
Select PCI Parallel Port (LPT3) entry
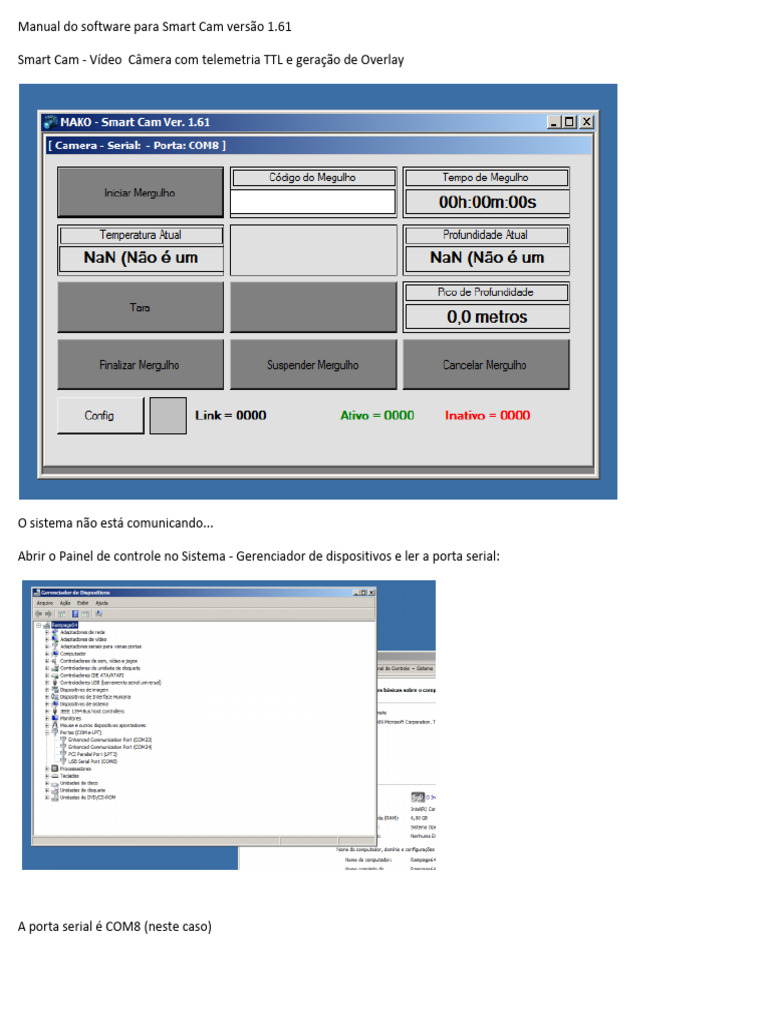point(93,754)
